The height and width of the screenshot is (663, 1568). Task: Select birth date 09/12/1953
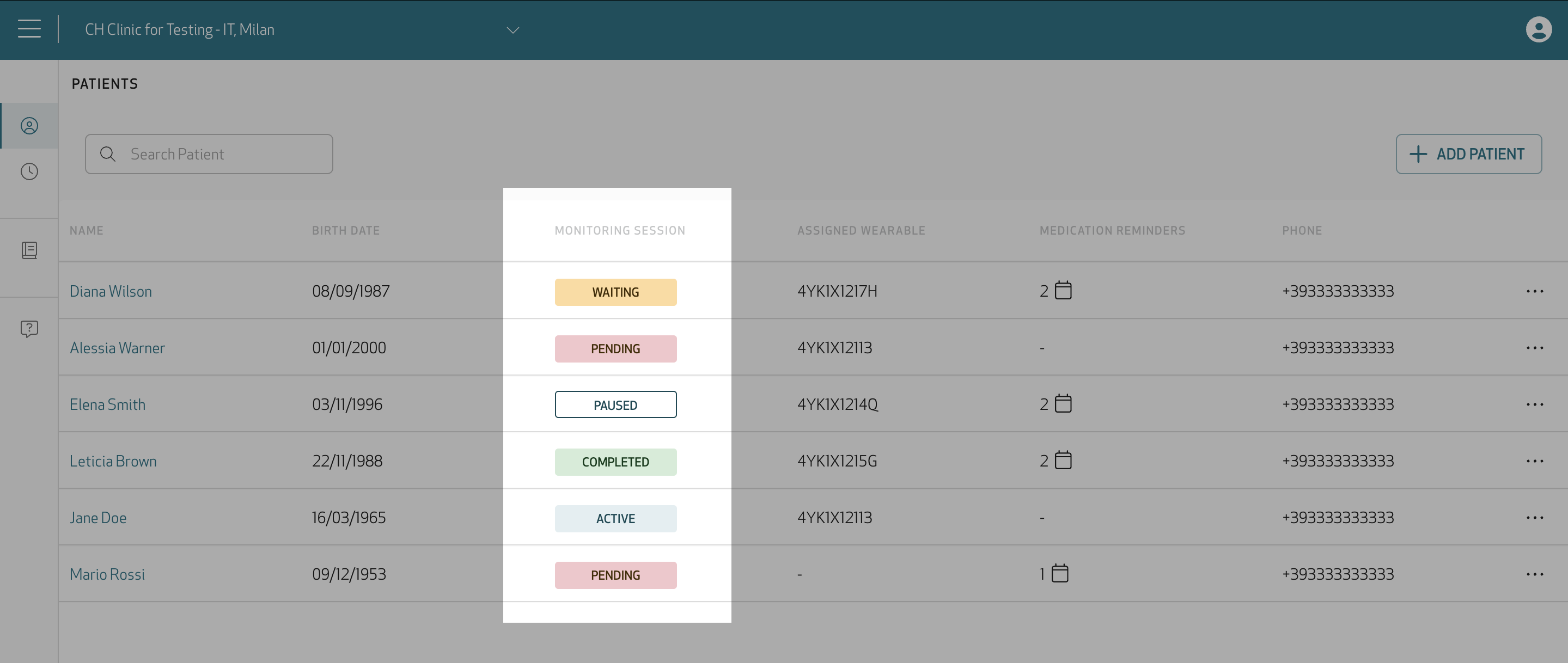coord(349,574)
